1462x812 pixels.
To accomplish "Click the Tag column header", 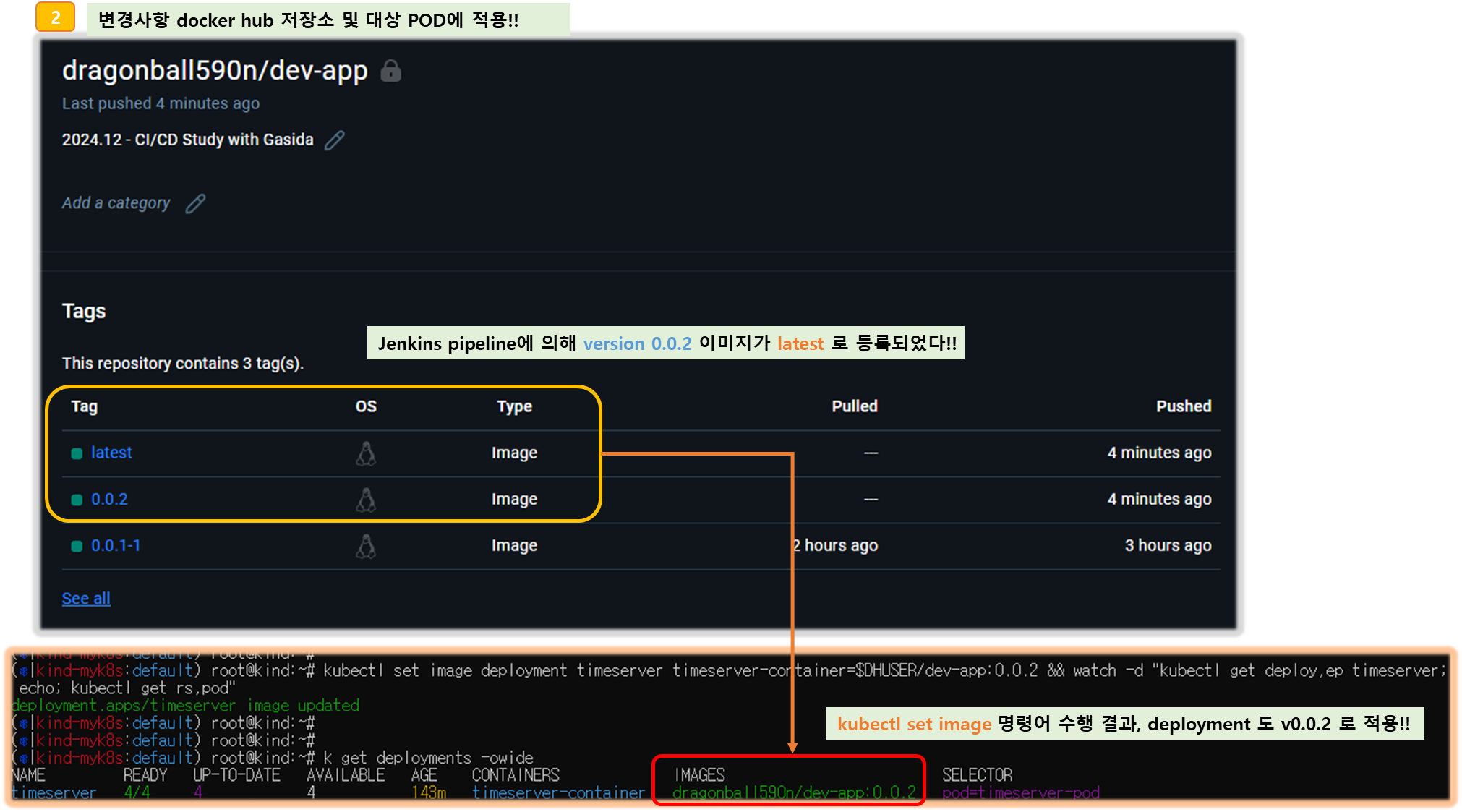I will (x=84, y=406).
